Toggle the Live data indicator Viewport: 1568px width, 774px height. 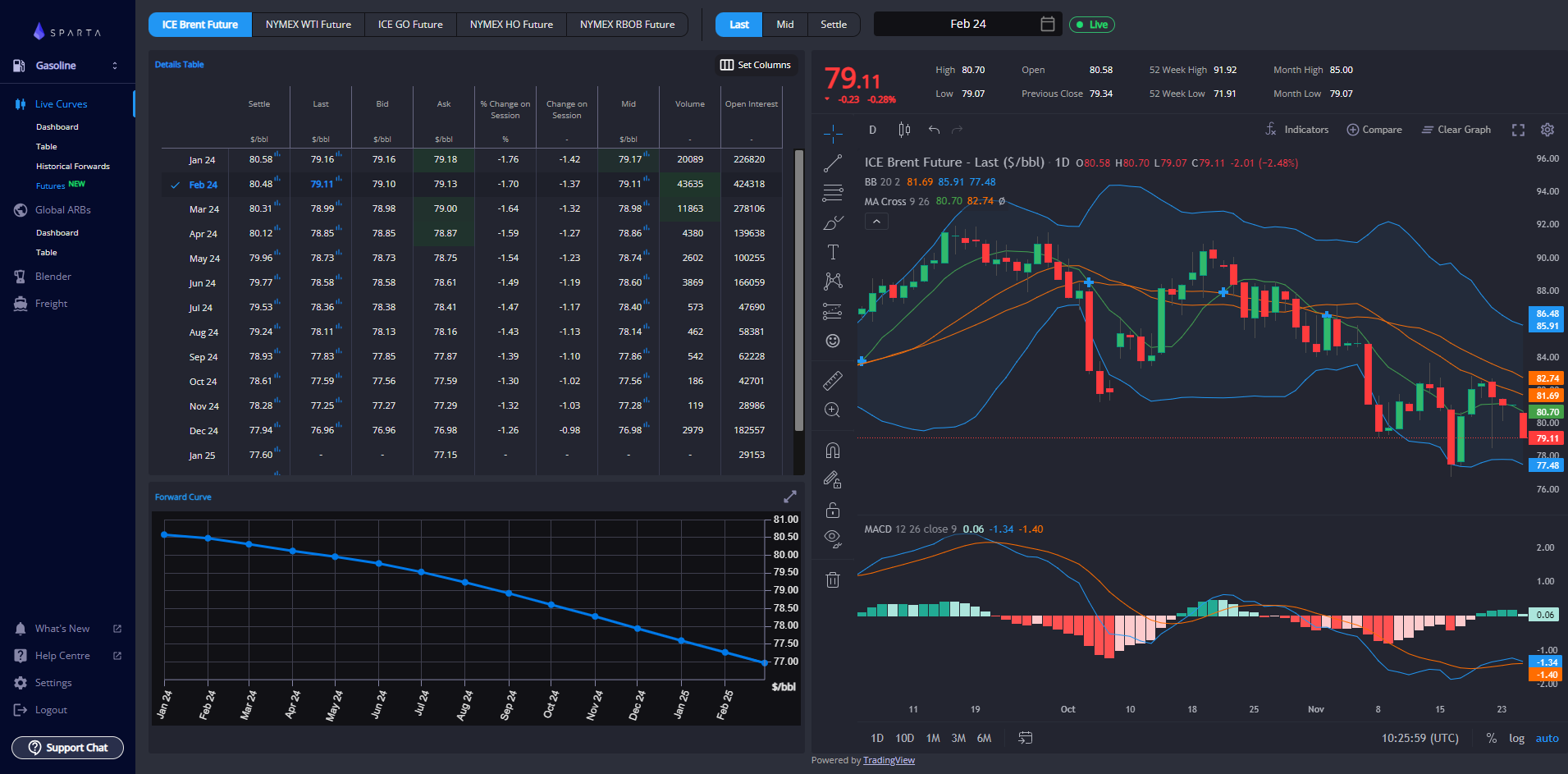[1092, 25]
